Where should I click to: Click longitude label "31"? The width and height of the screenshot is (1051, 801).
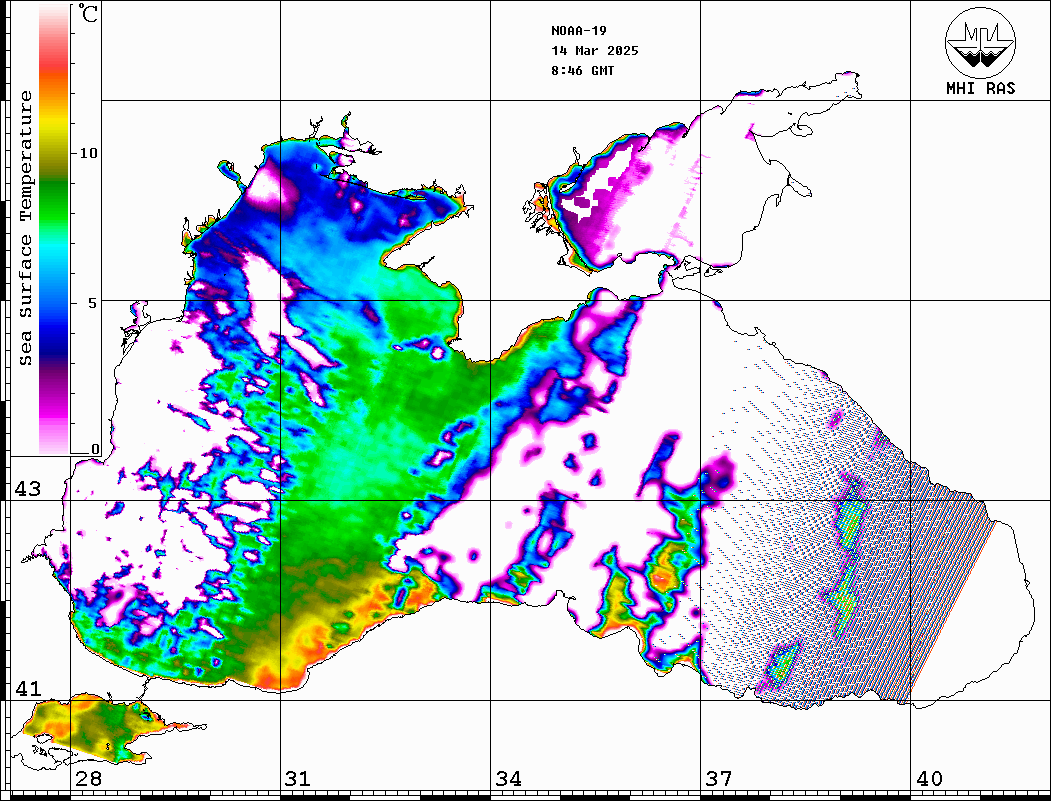click(298, 779)
